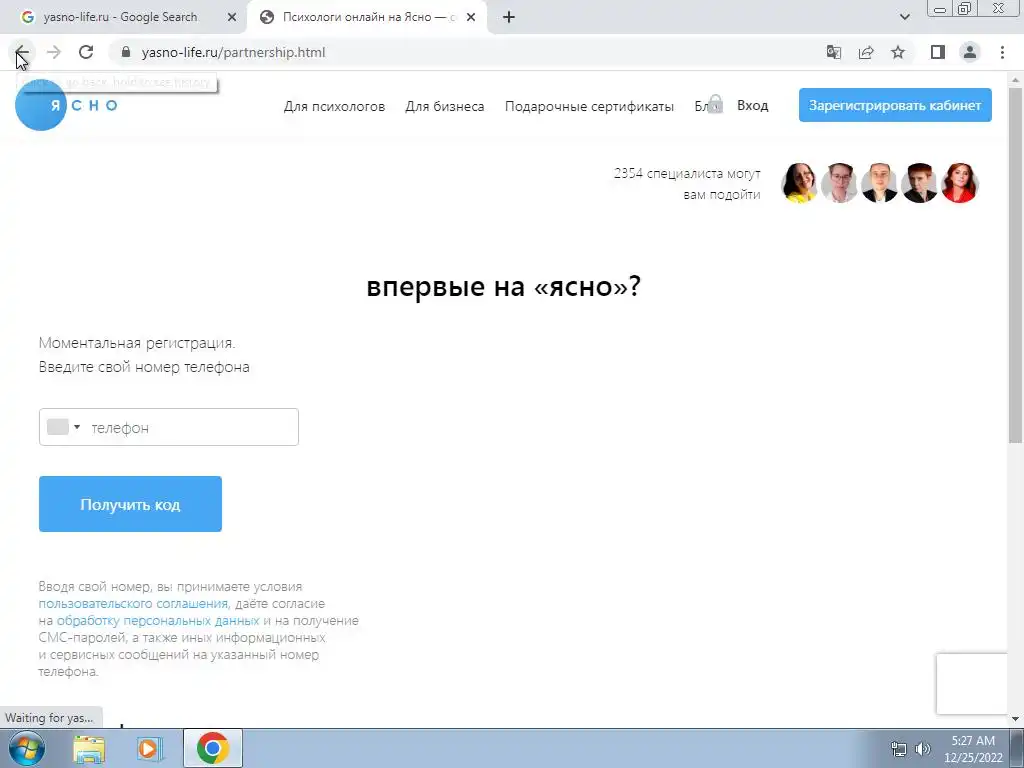Click the share page icon

(866, 52)
